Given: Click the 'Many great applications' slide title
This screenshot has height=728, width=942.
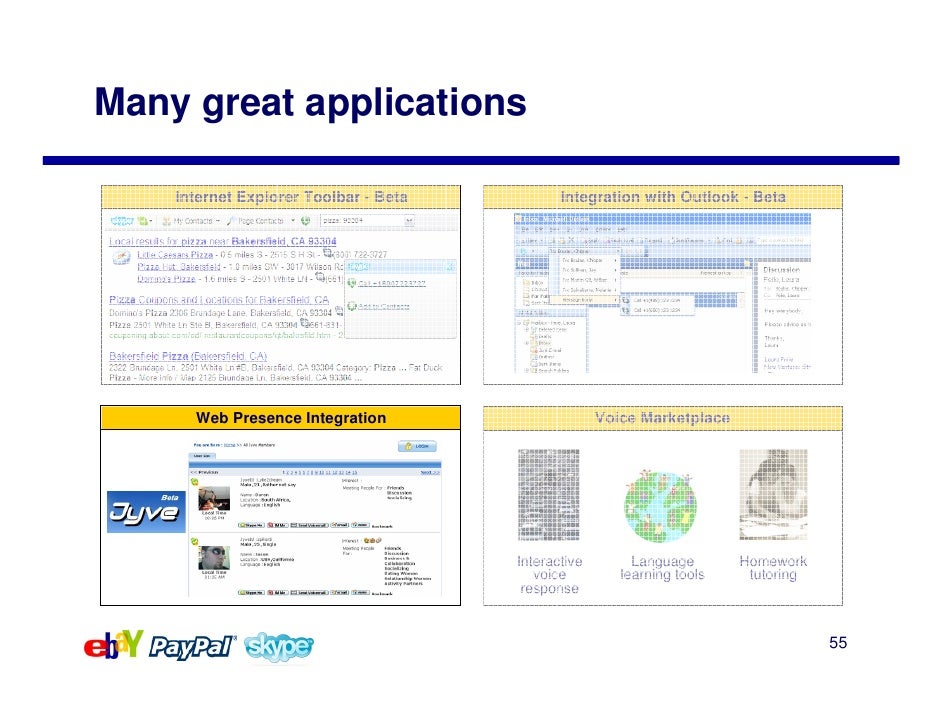Looking at the screenshot, I should pos(311,102).
